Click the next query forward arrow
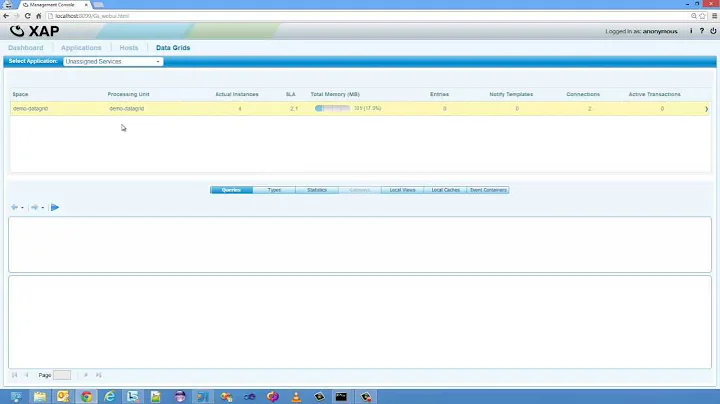 tap(34, 208)
